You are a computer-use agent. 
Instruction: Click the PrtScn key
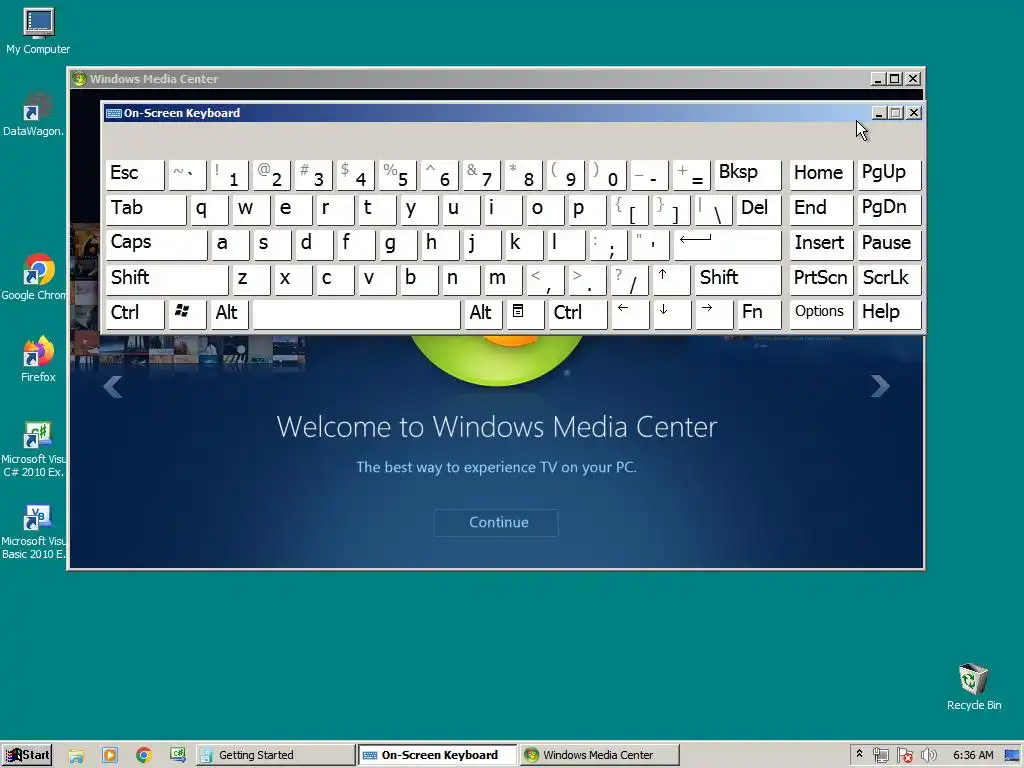click(822, 279)
